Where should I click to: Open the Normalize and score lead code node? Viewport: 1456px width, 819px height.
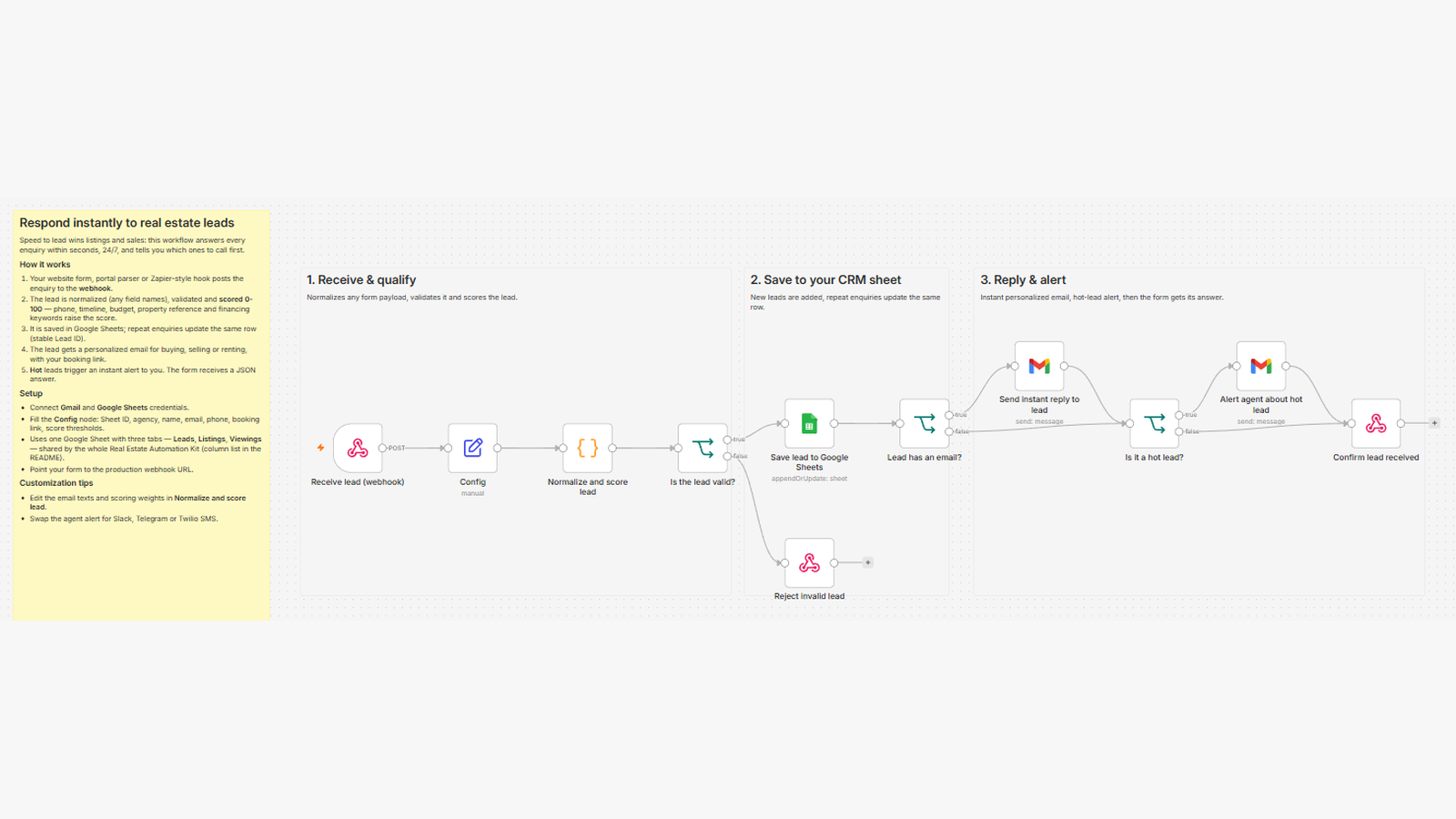click(588, 448)
